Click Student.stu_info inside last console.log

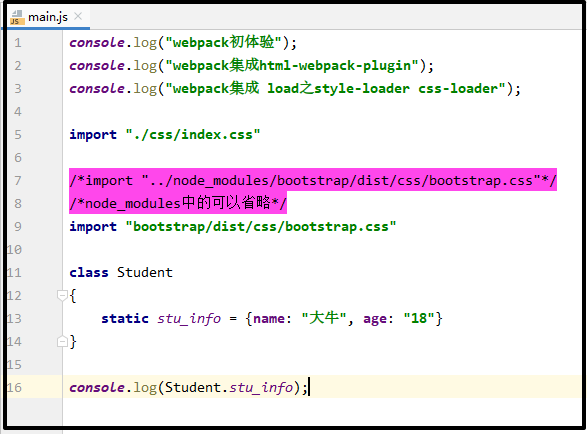229,387
